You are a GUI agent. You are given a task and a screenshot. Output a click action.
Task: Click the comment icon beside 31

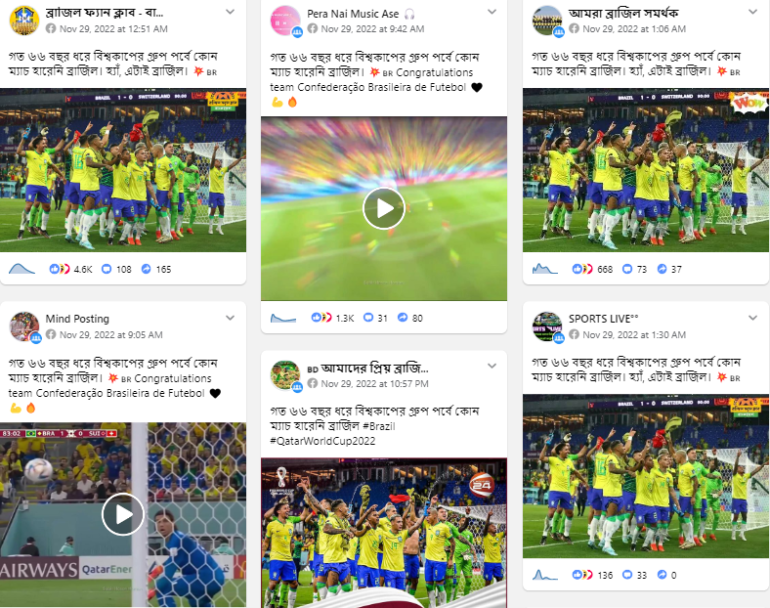point(368,318)
